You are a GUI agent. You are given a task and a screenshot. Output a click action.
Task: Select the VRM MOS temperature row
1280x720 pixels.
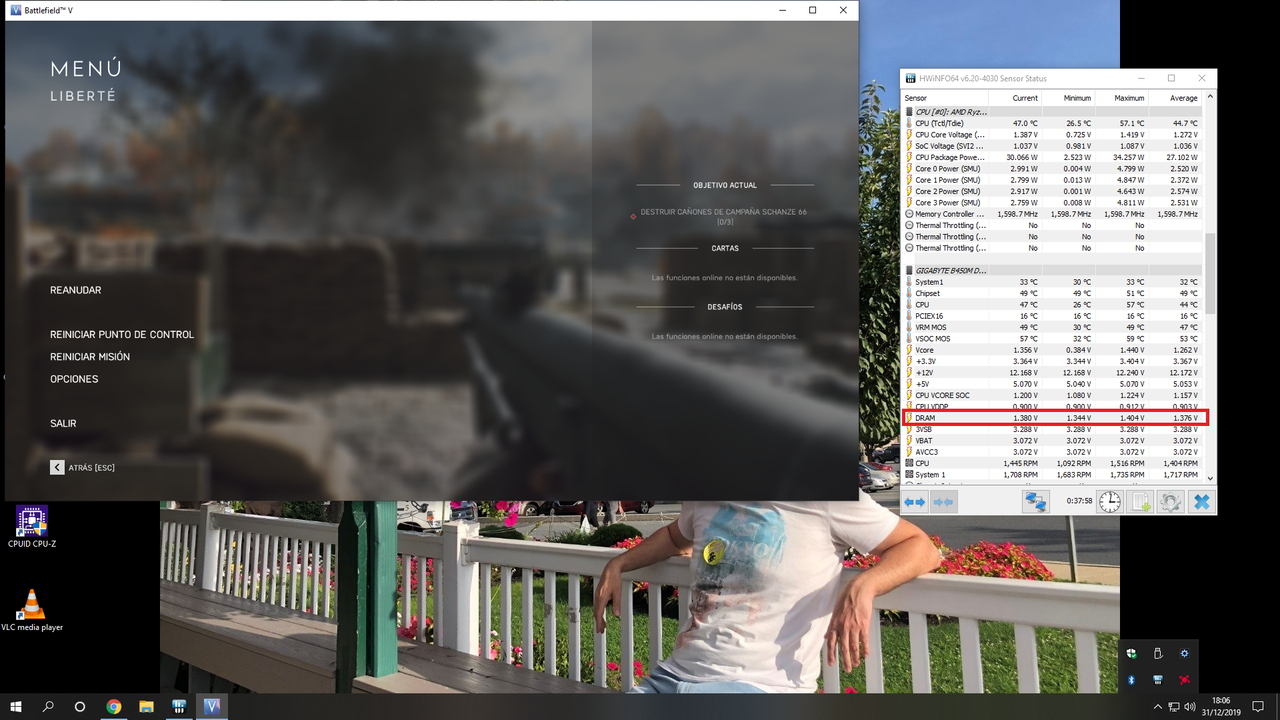point(1052,327)
